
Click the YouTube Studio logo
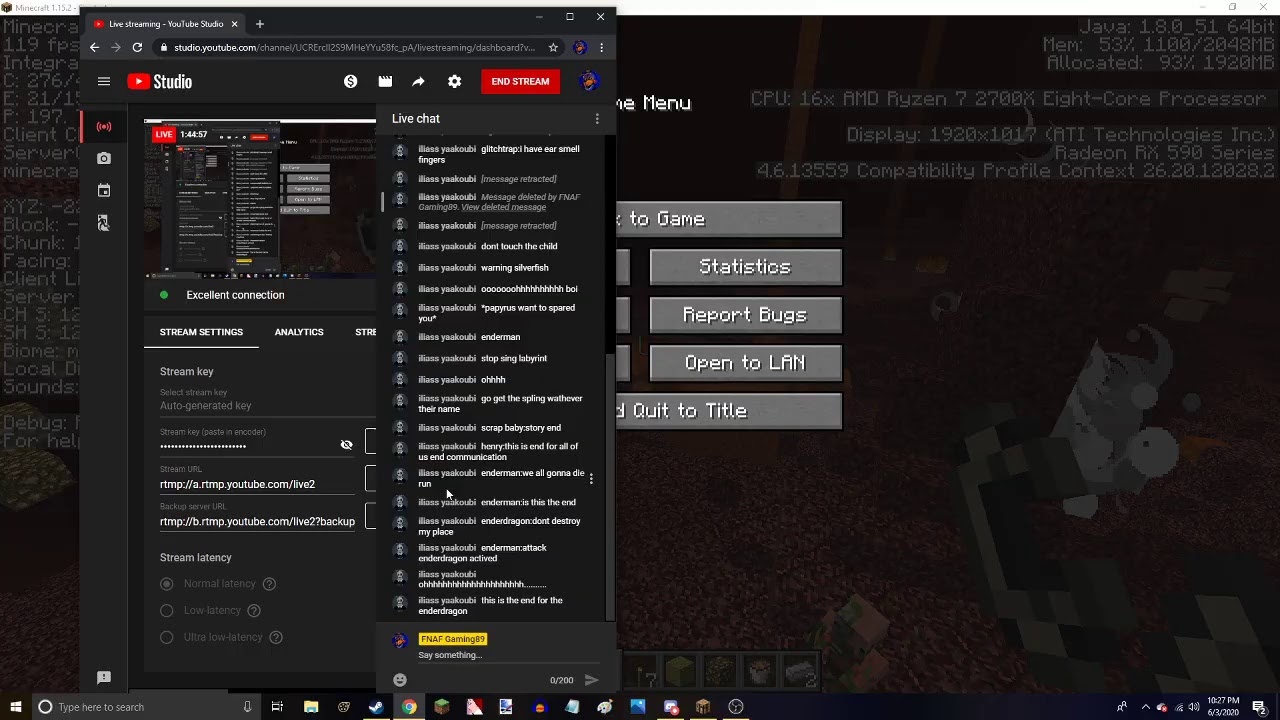pyautogui.click(x=160, y=82)
